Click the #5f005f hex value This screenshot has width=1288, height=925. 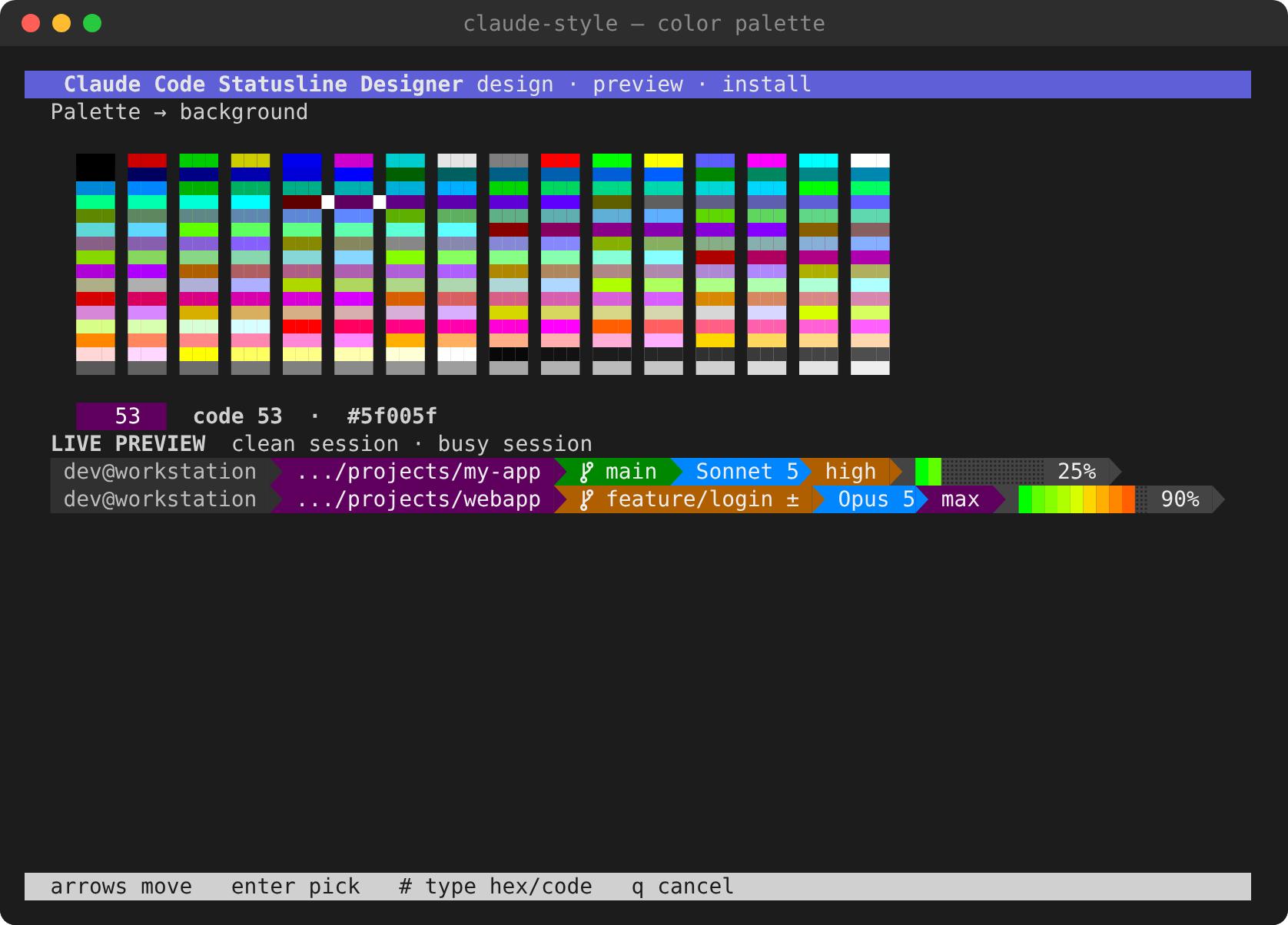pos(392,416)
